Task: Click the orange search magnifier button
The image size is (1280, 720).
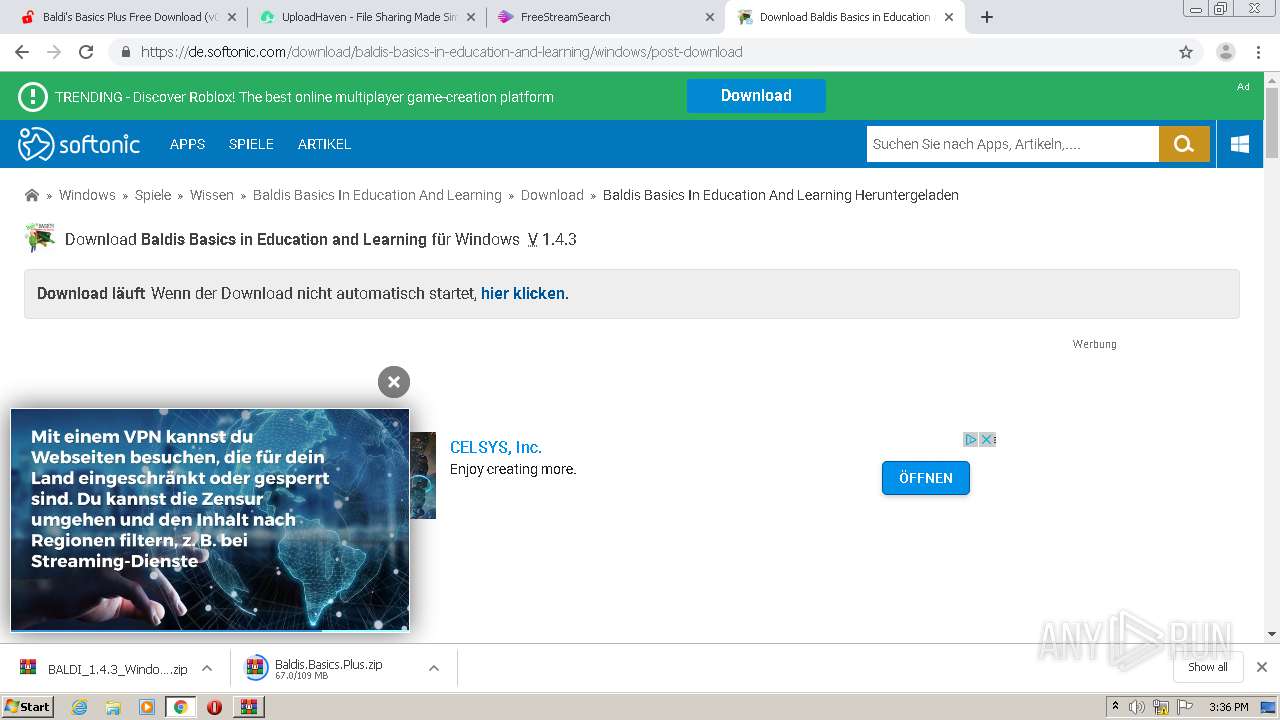Action: pyautogui.click(x=1184, y=144)
